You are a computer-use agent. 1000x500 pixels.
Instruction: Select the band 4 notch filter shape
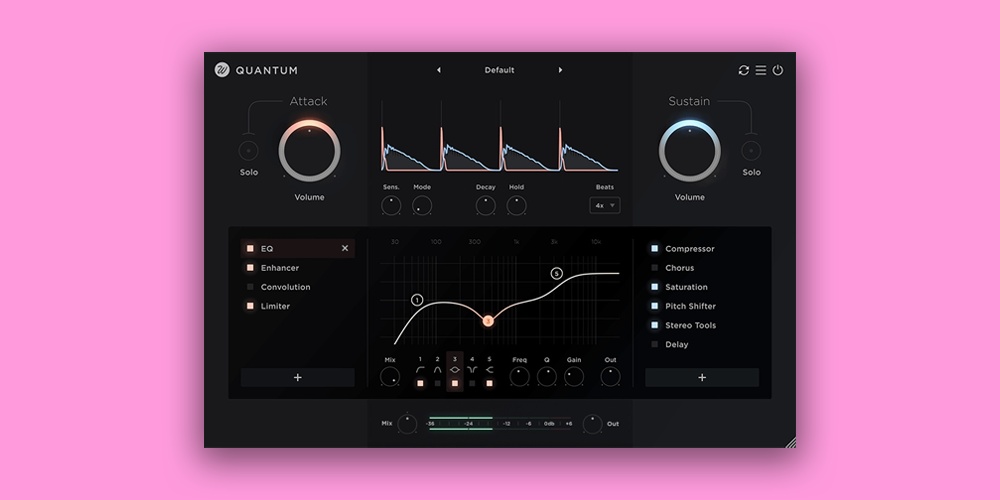(472, 370)
